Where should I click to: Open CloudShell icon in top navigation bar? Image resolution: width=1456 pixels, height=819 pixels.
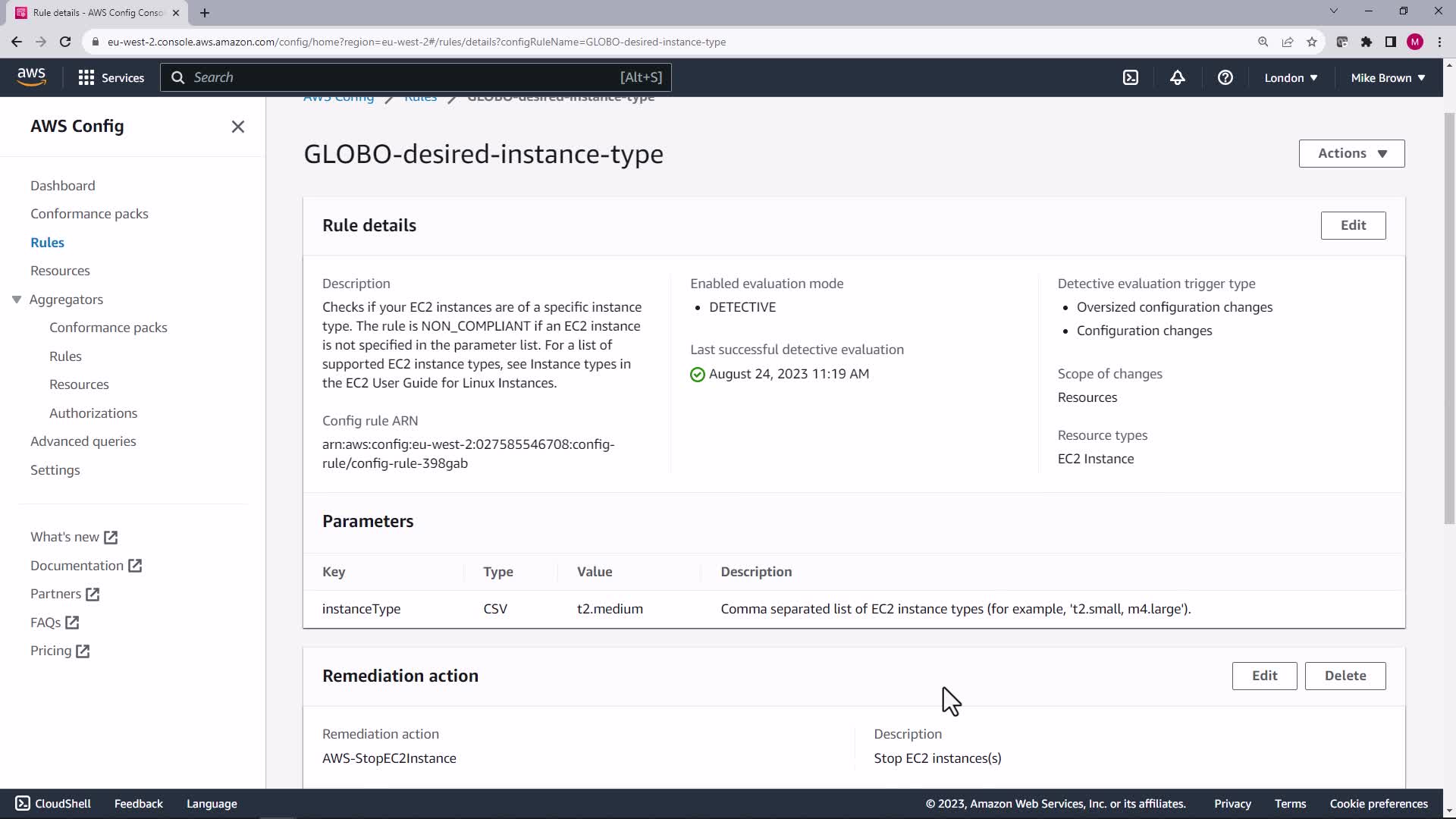(x=1131, y=77)
